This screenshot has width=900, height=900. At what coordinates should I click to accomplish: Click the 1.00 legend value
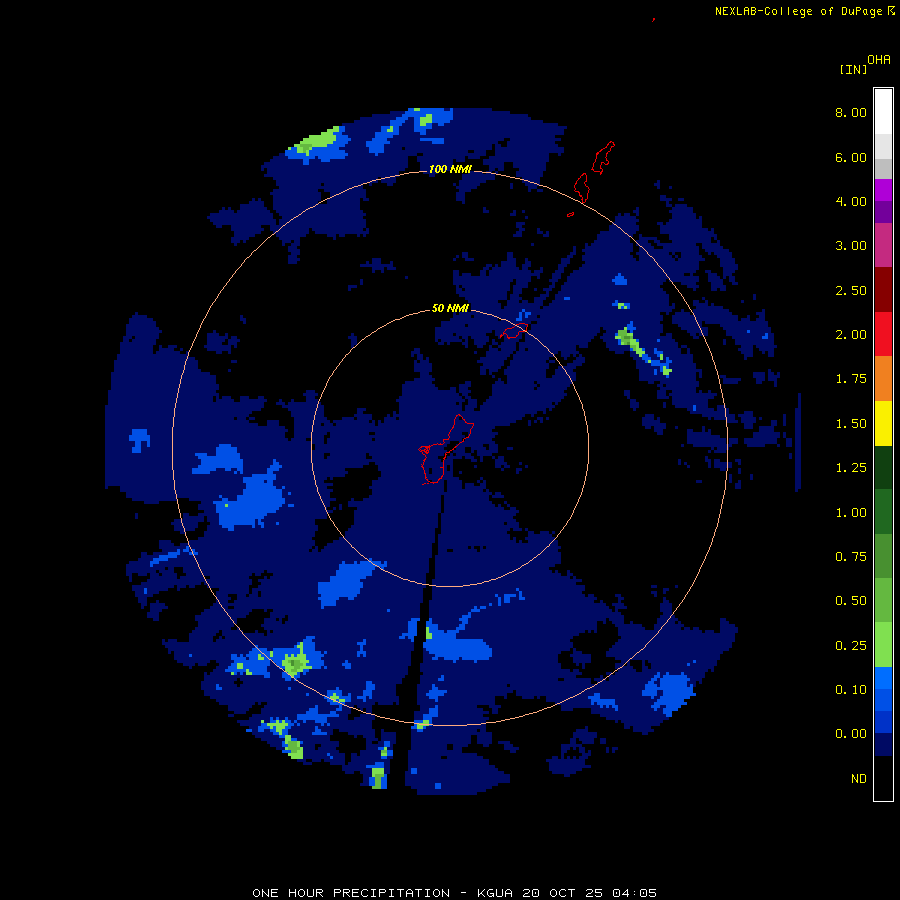click(851, 513)
